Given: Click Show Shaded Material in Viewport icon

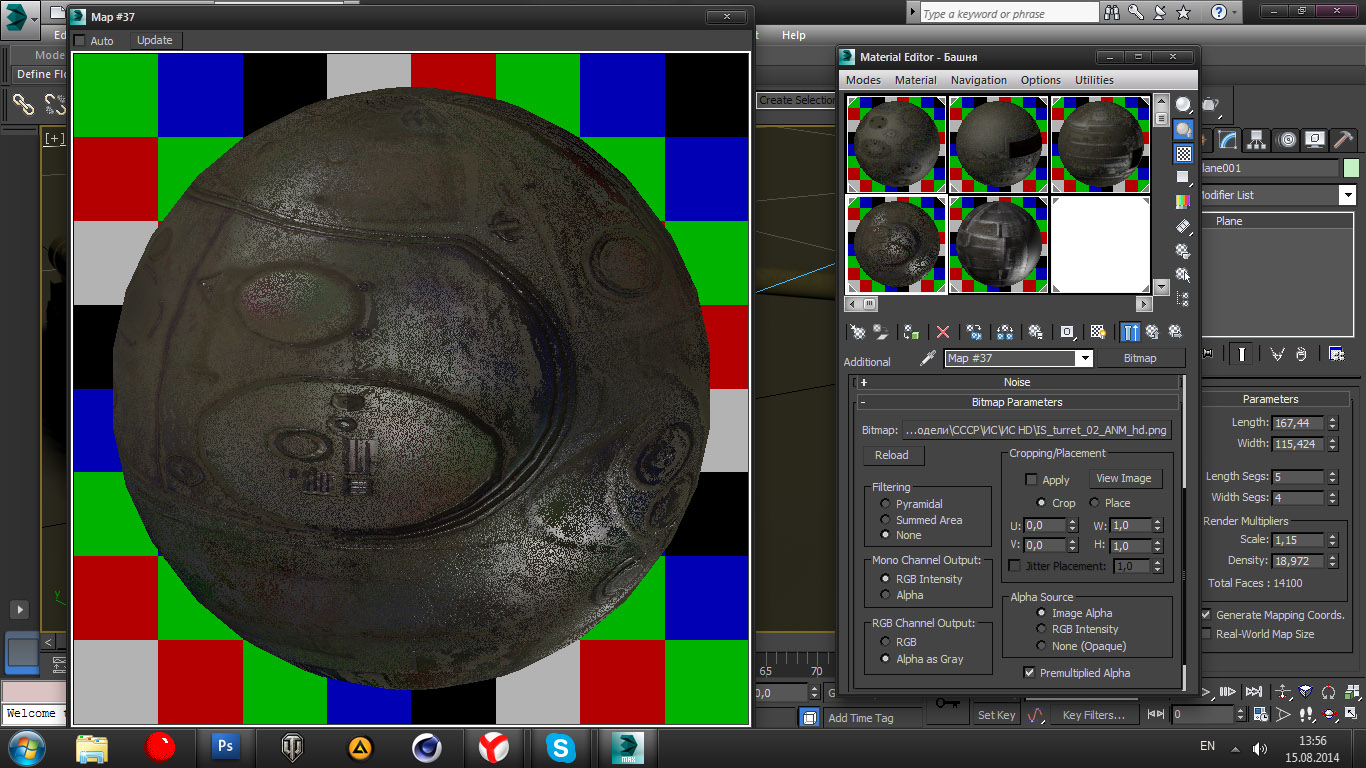Looking at the screenshot, I should coord(1098,332).
